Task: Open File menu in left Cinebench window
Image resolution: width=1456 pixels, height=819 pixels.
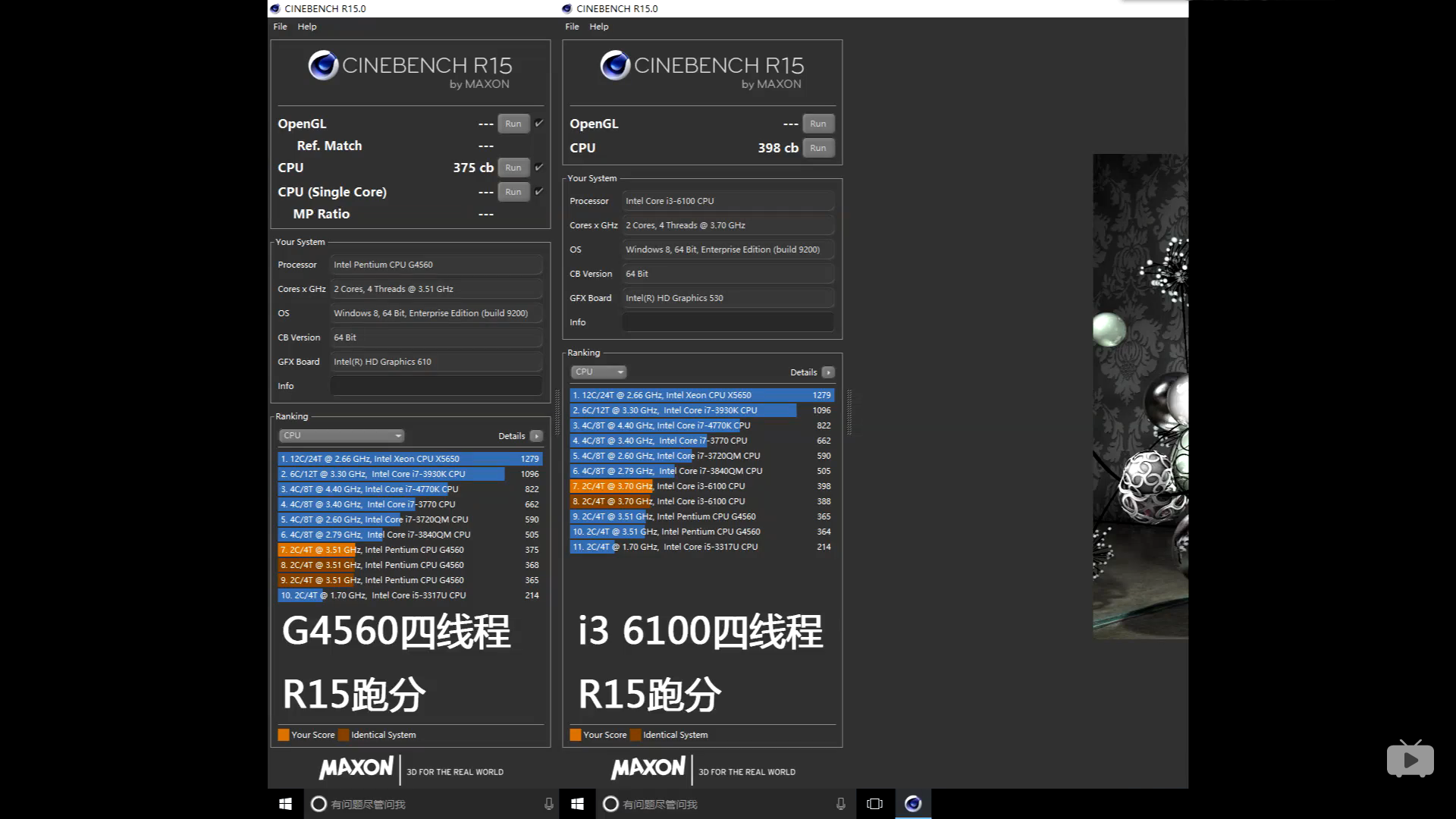Action: coord(280,27)
